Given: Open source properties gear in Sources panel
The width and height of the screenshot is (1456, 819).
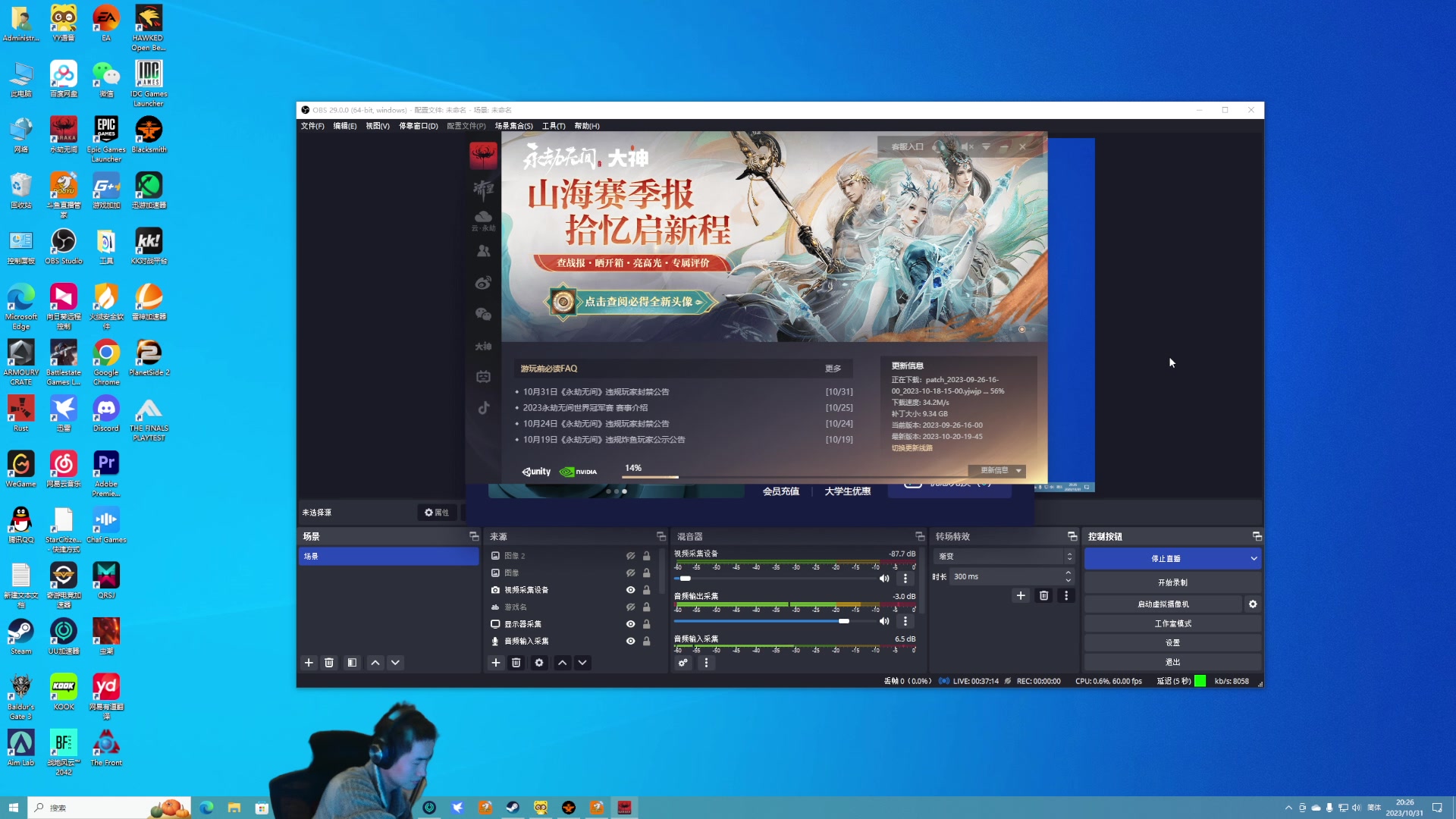Looking at the screenshot, I should (539, 663).
